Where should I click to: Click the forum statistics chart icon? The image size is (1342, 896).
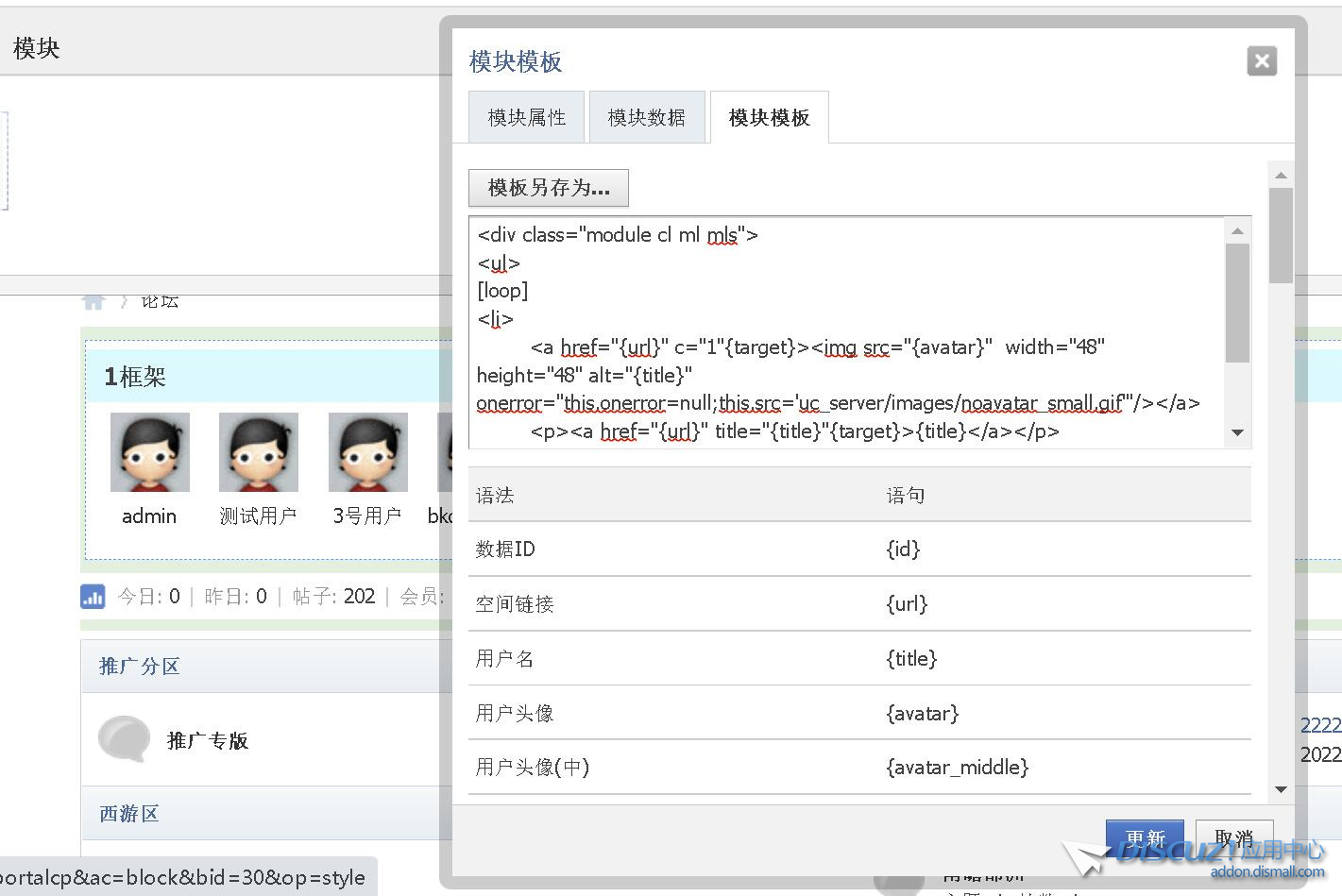tap(93, 597)
